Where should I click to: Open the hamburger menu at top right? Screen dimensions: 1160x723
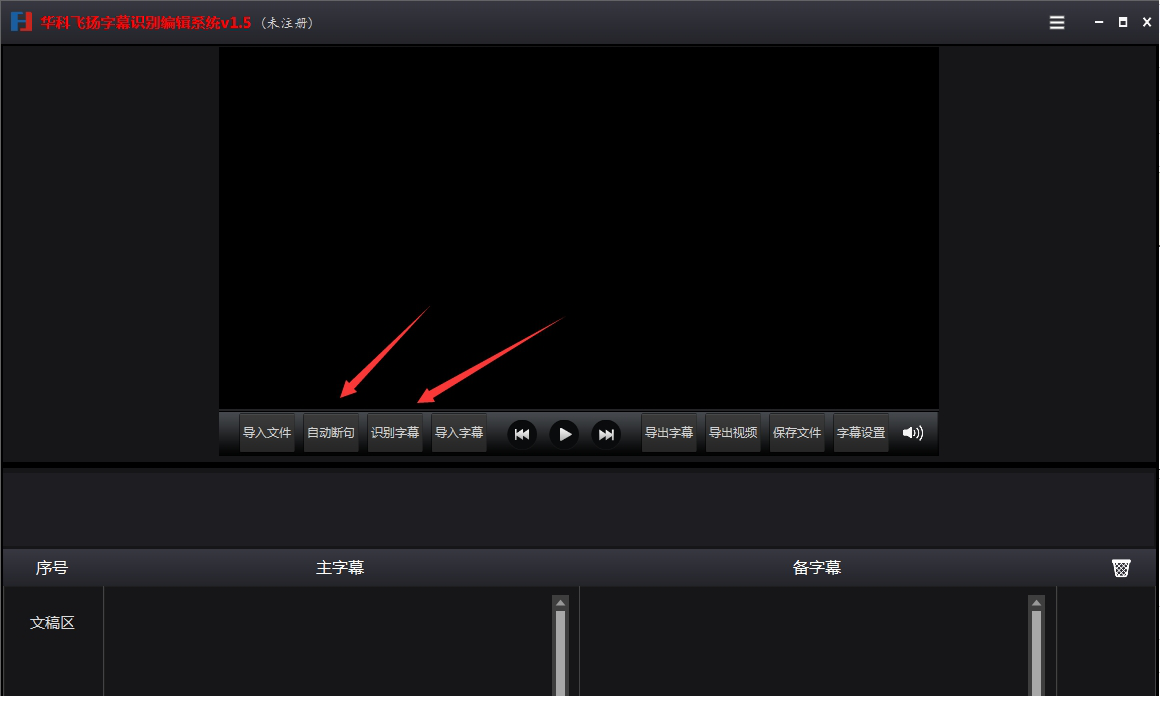point(1056,22)
